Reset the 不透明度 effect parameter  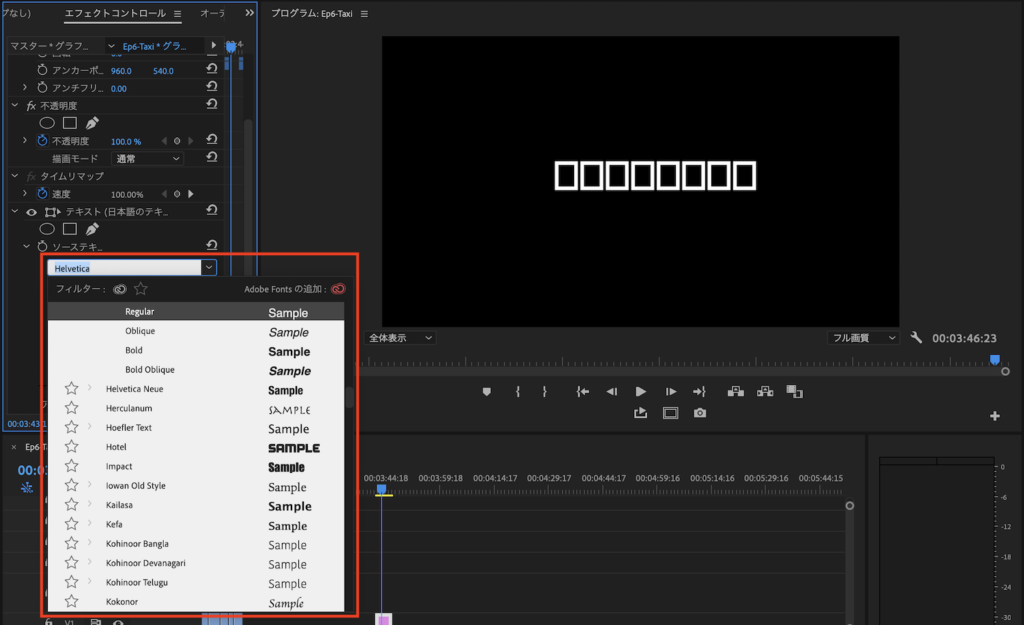point(212,141)
